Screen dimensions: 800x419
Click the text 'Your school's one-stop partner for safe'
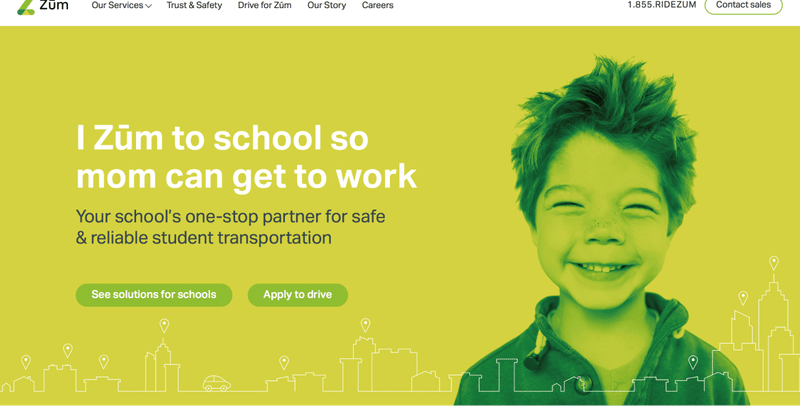[x=231, y=216]
